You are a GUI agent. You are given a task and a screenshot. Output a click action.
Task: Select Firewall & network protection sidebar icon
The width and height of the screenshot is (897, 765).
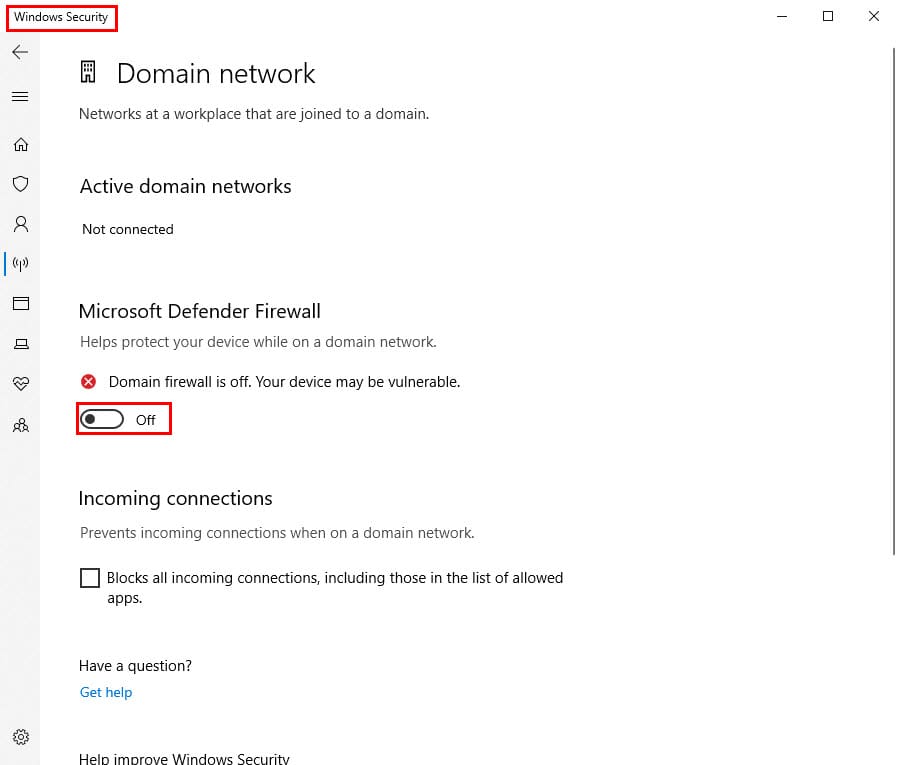(20, 264)
